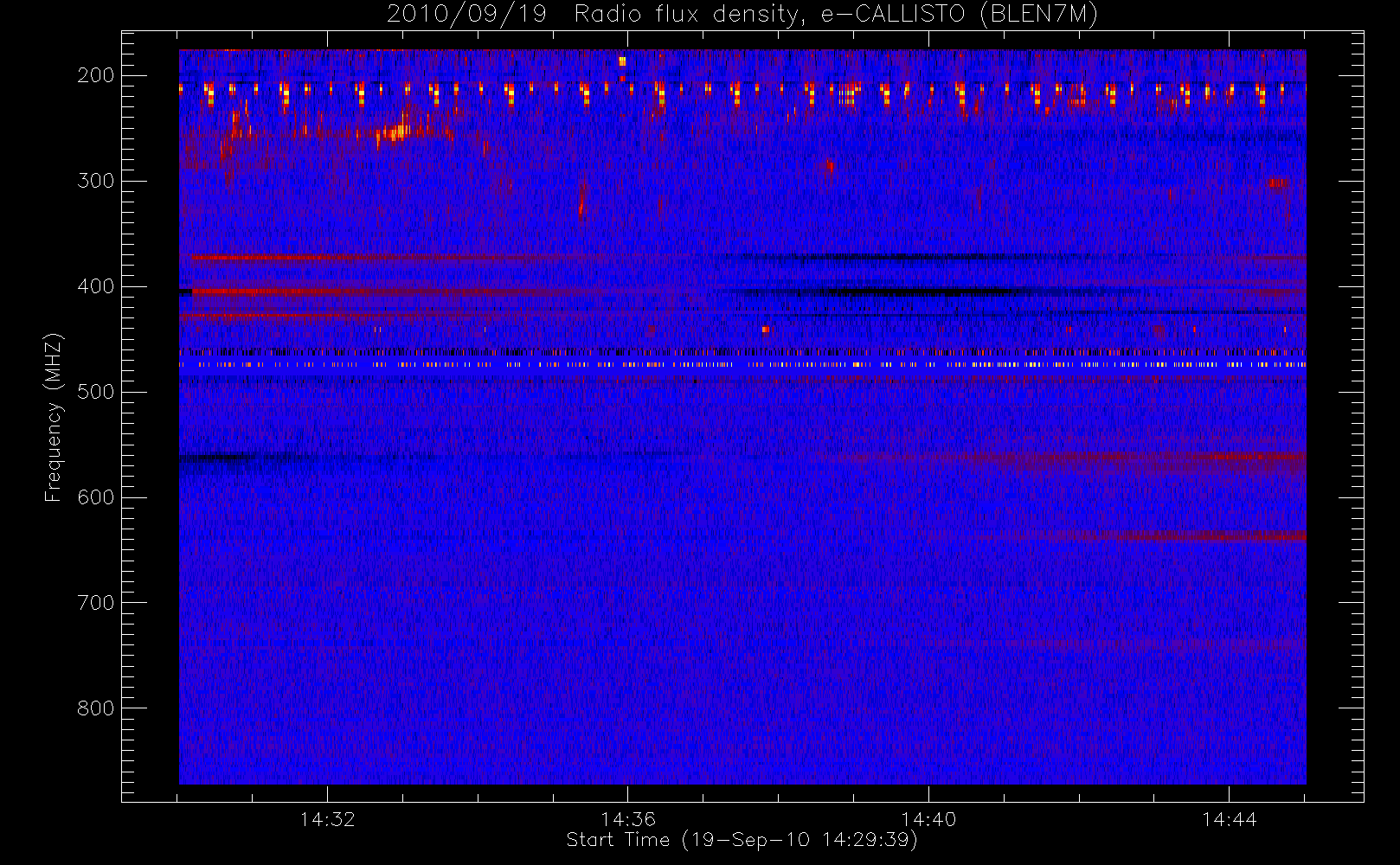The width and height of the screenshot is (1400, 865).
Task: Click the 500 frequency tick label
Action: click(x=96, y=392)
